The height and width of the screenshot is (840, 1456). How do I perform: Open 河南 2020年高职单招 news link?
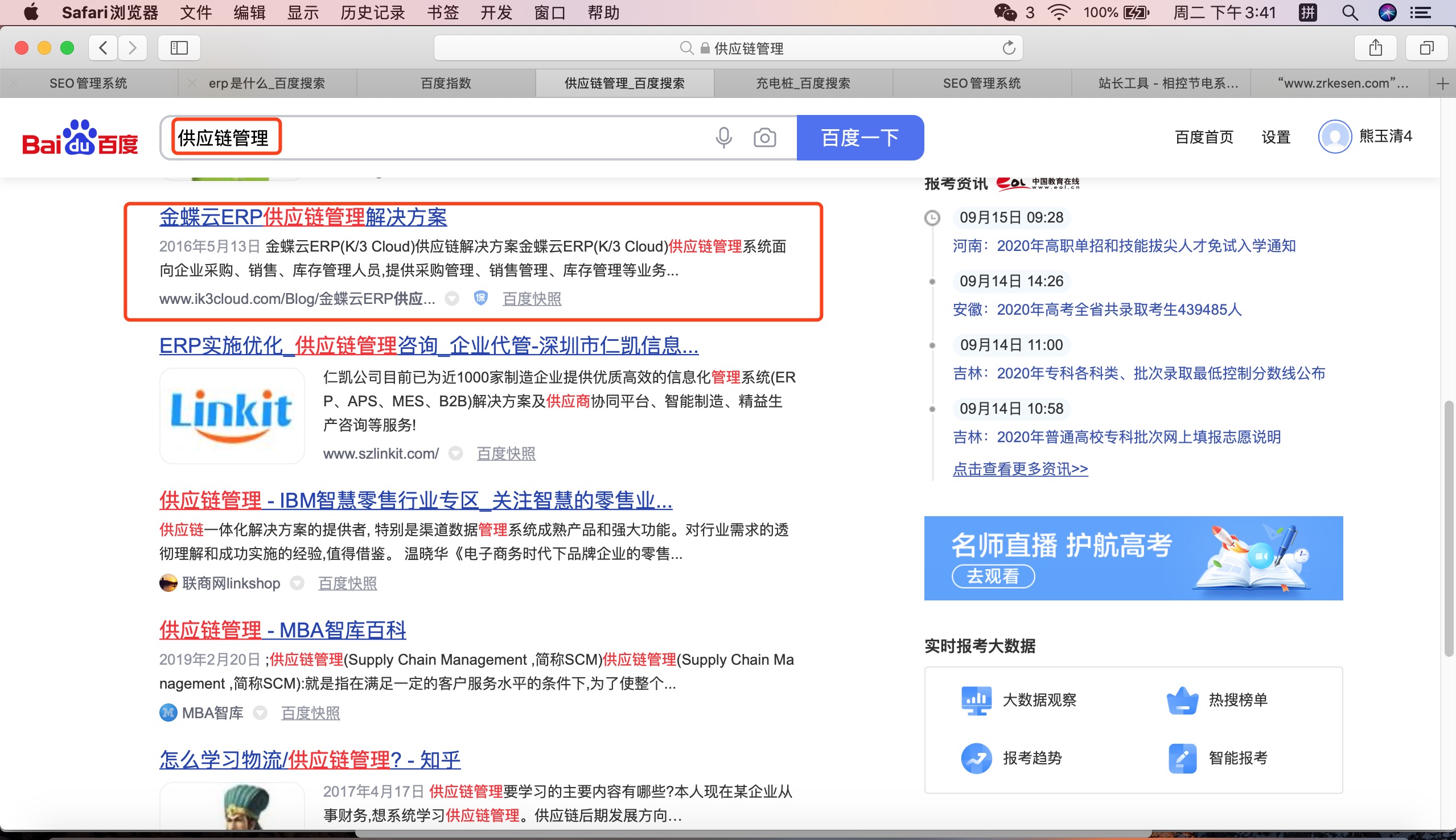1124,246
